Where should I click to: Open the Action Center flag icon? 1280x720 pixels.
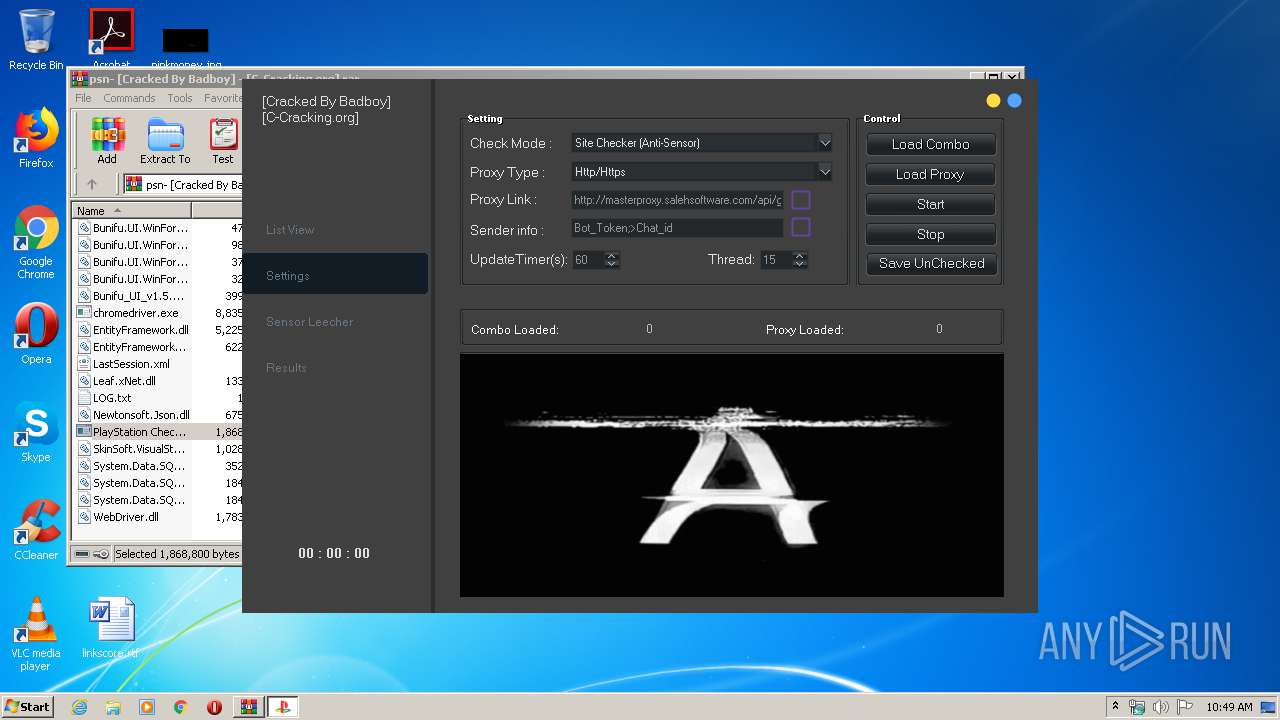pos(1183,707)
